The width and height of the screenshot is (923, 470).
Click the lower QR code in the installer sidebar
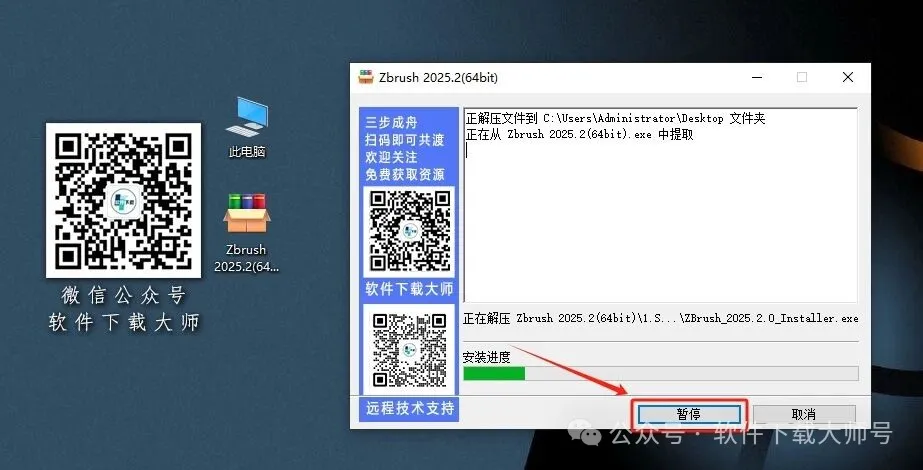[x=410, y=349]
